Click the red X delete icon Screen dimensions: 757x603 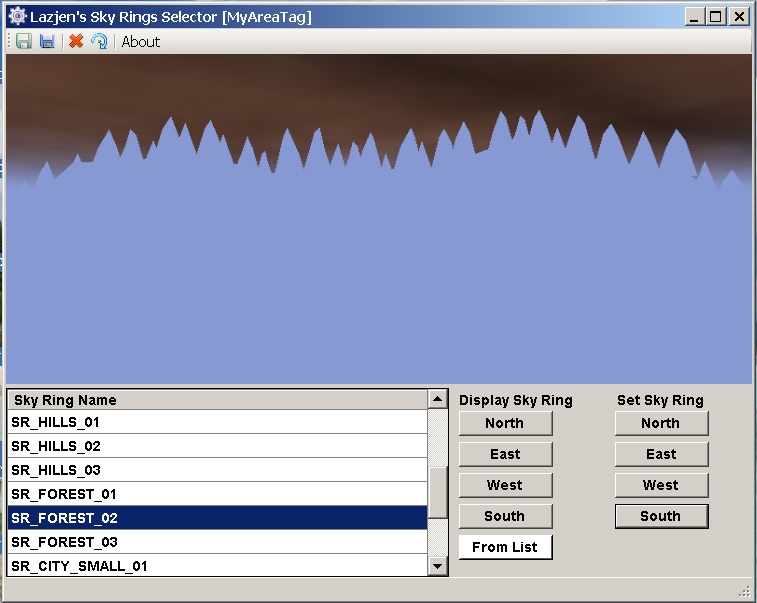click(x=76, y=41)
